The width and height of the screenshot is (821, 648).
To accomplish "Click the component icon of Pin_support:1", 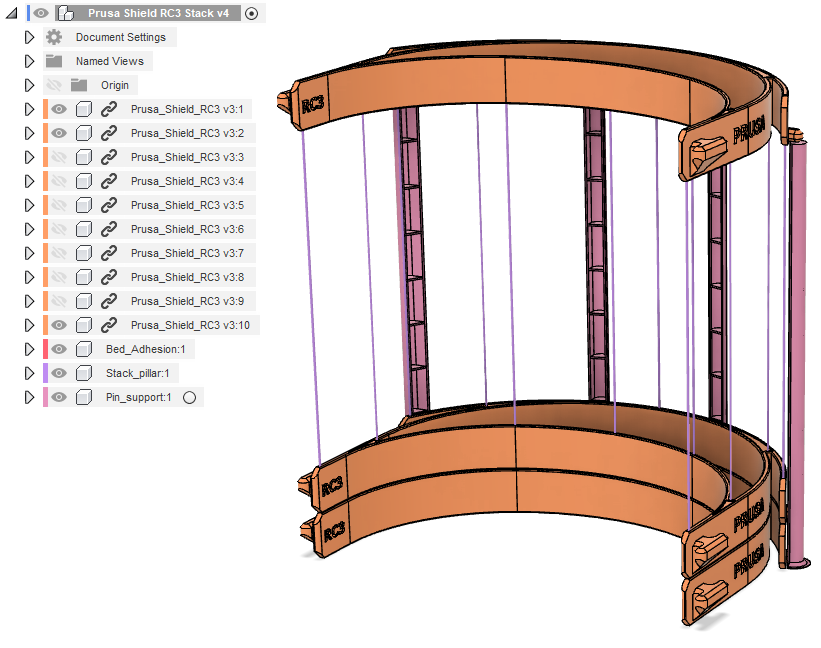I will tap(84, 397).
